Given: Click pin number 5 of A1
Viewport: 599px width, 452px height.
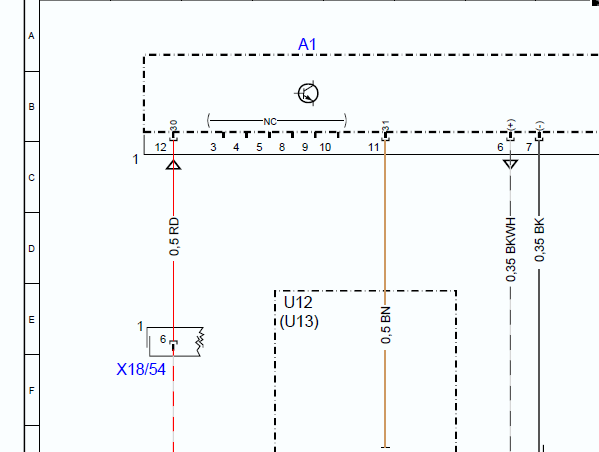Looking at the screenshot, I should tap(259, 147).
